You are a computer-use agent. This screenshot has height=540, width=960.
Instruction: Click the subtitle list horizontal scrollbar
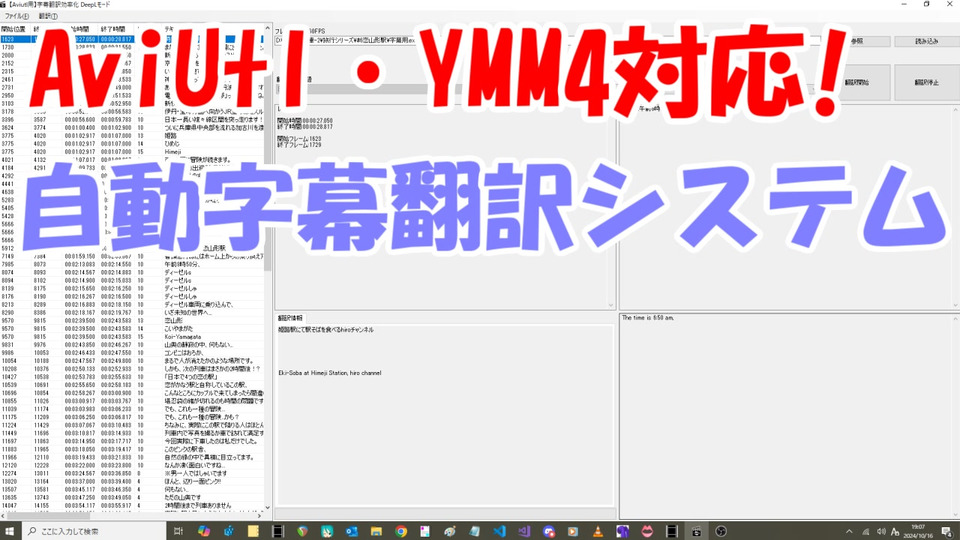(x=49, y=516)
